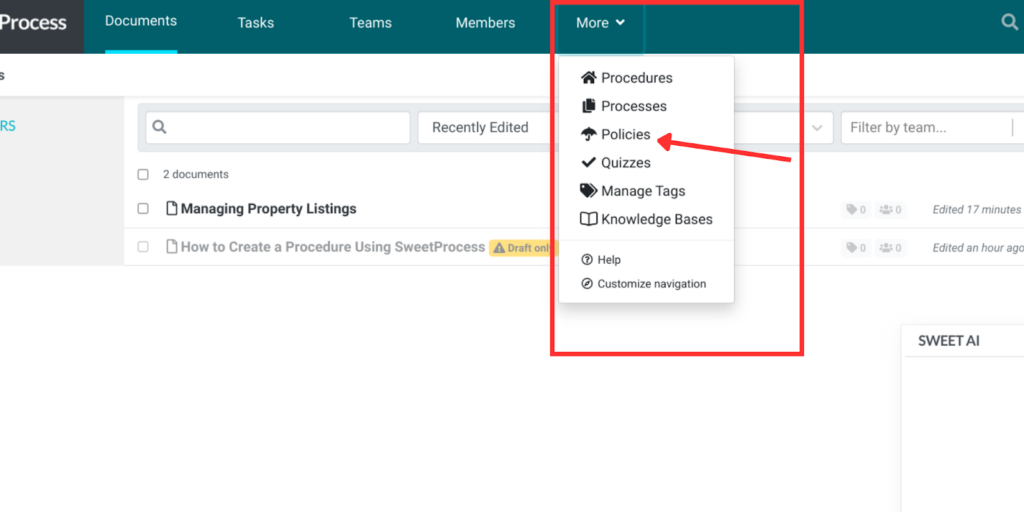The height and width of the screenshot is (512, 1024).
Task: Click the magnifier icon in document search field
Action: click(x=159, y=127)
